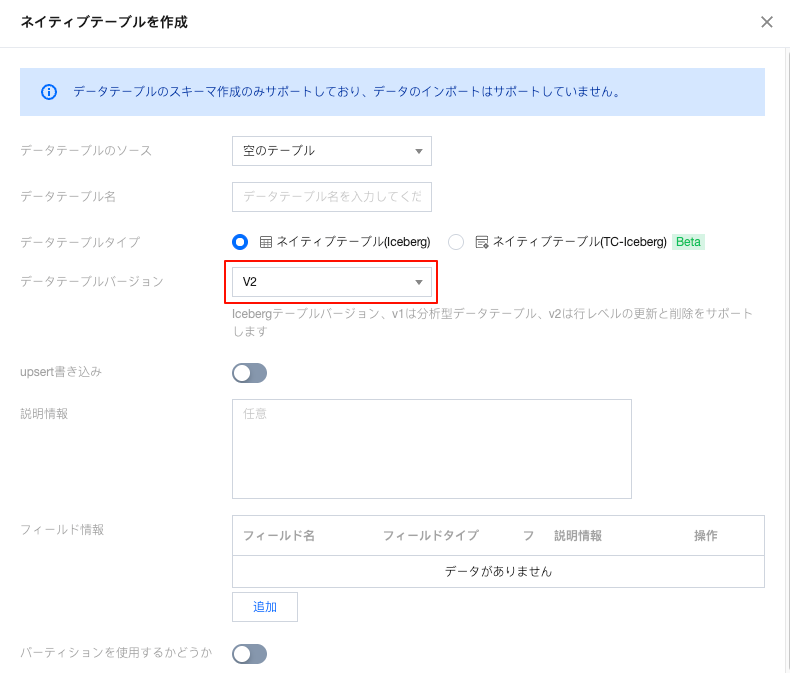Click the フィールドタイプ column header
Viewport: 790px width, 673px height.
pos(430,536)
